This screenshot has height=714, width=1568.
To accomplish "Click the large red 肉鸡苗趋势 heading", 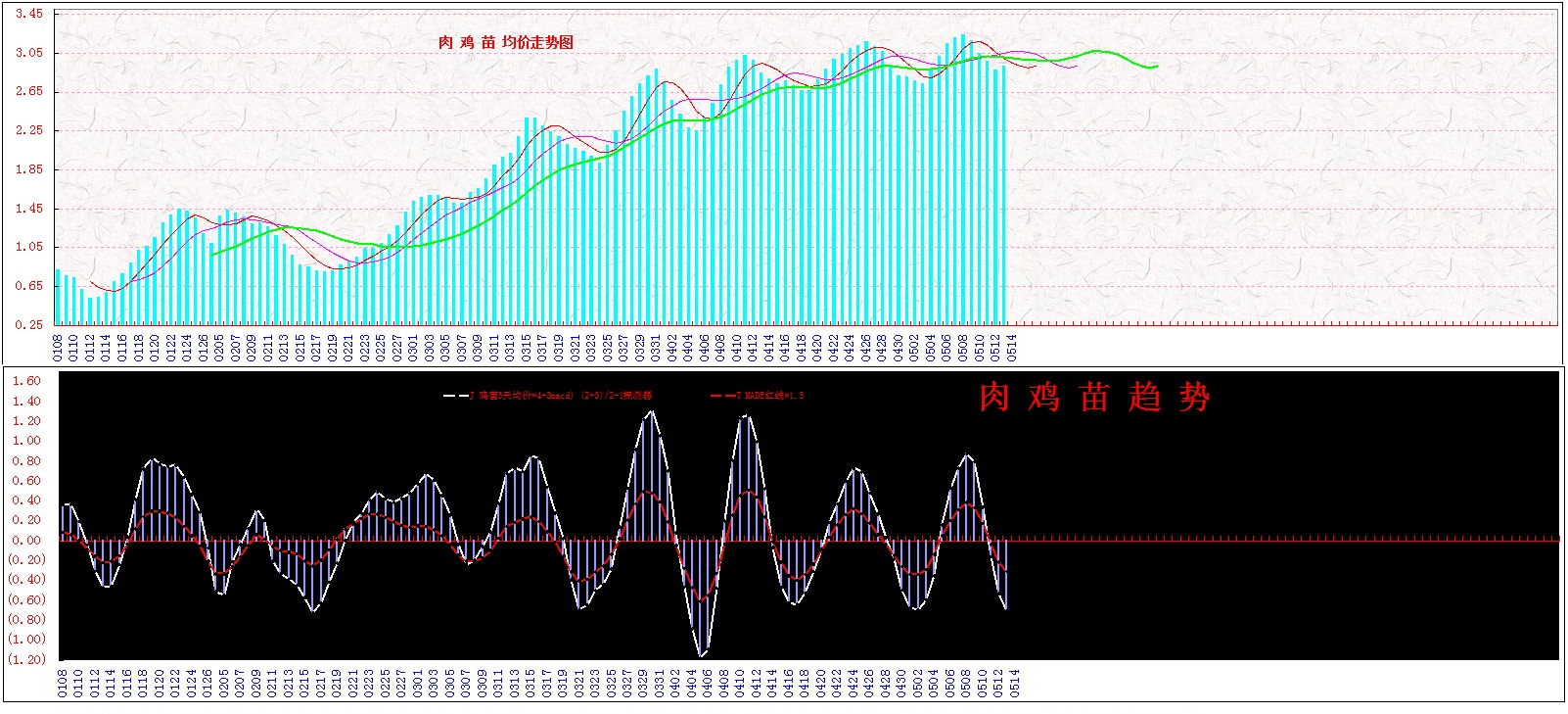I will [x=1094, y=397].
